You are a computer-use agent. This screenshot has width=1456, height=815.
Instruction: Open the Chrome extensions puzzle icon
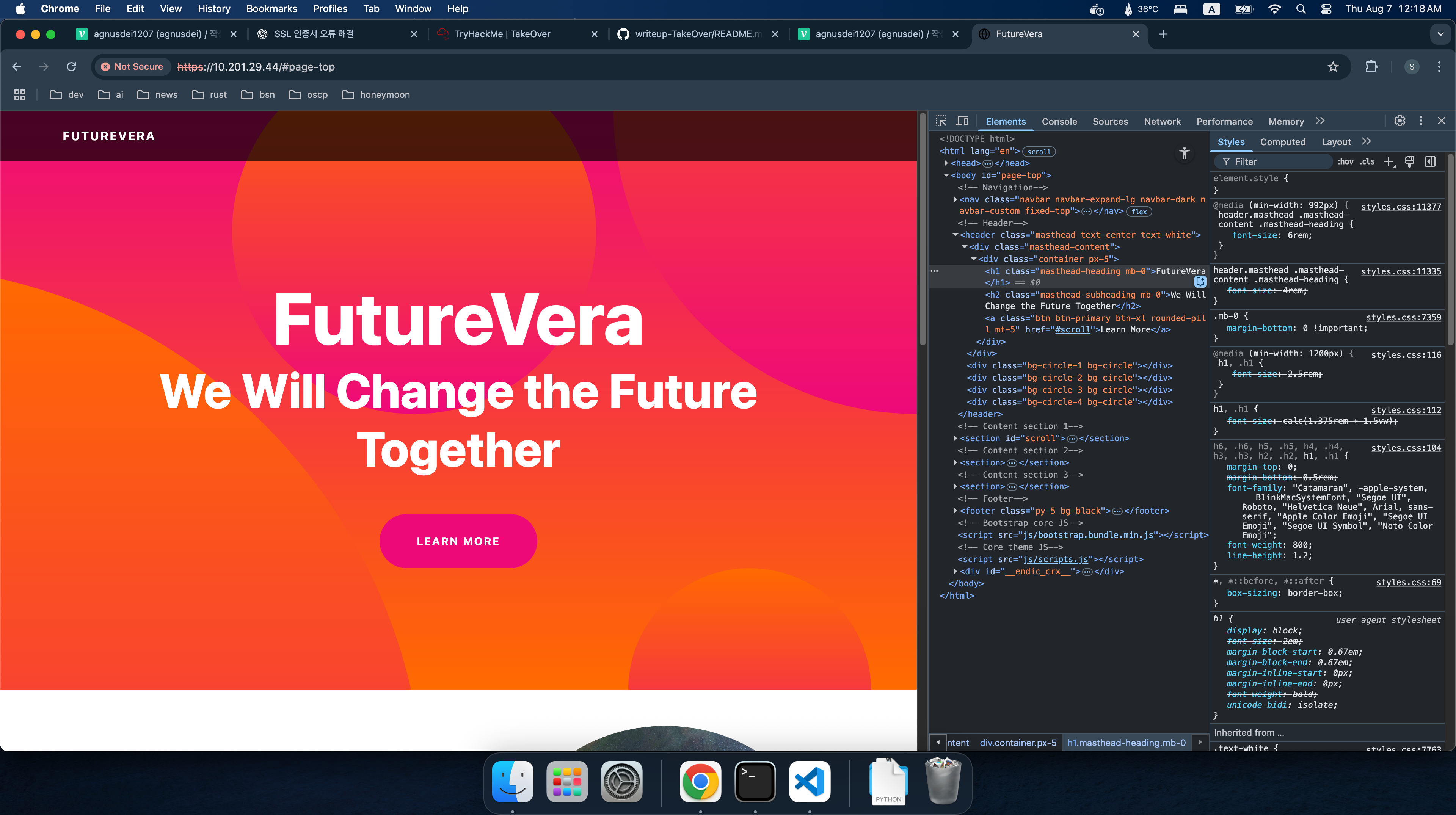pyautogui.click(x=1371, y=67)
